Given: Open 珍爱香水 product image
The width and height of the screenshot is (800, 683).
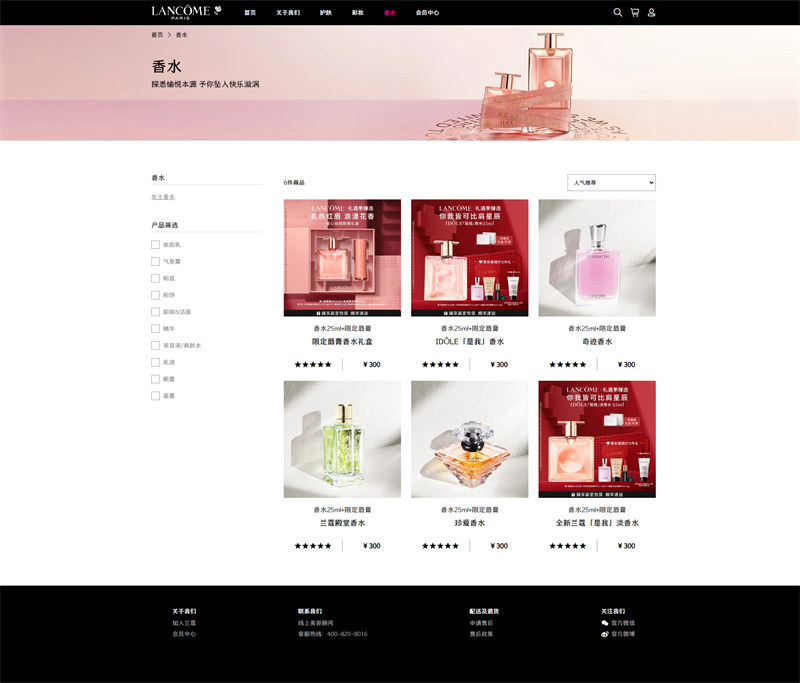Looking at the screenshot, I should point(470,439).
